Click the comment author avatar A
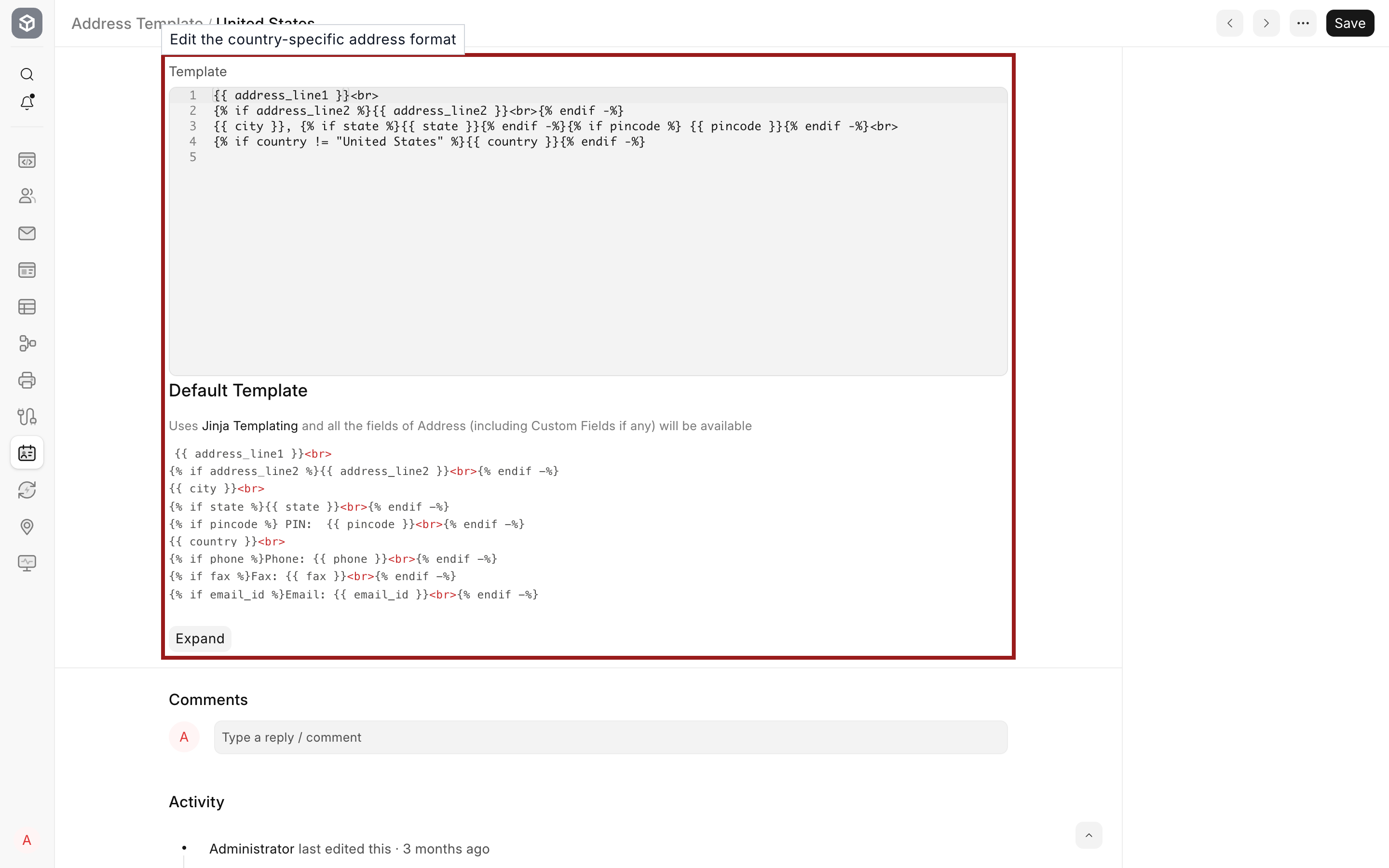1389x868 pixels. (x=184, y=737)
